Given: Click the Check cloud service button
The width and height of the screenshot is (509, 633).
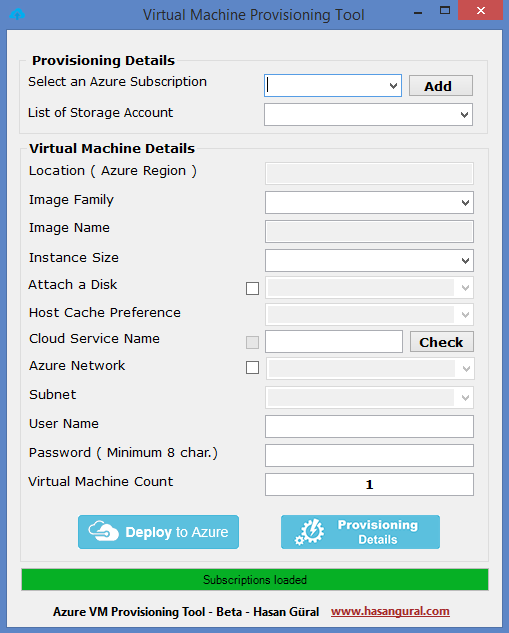Looking at the screenshot, I should (x=442, y=342).
